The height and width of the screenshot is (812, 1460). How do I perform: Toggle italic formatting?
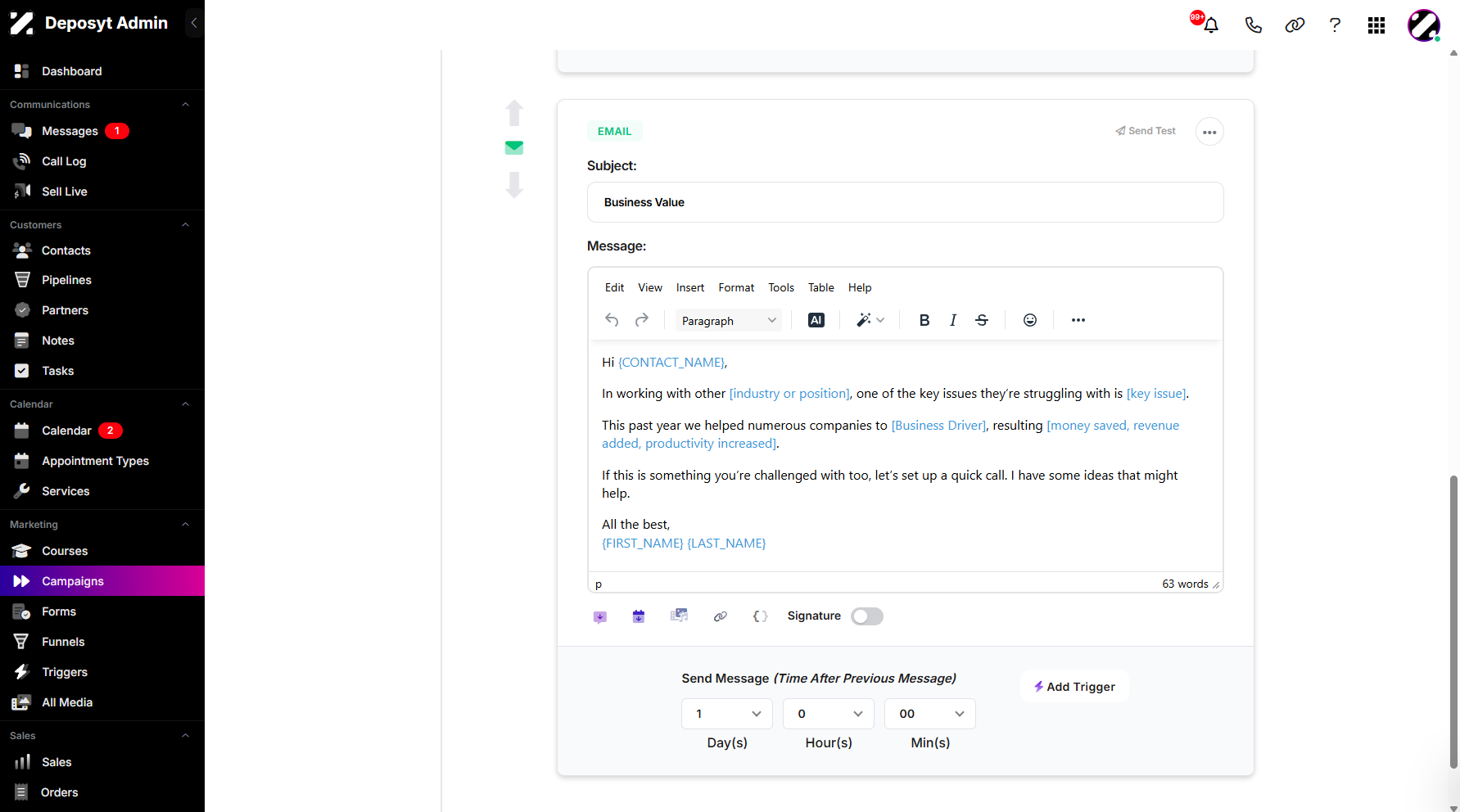(953, 320)
